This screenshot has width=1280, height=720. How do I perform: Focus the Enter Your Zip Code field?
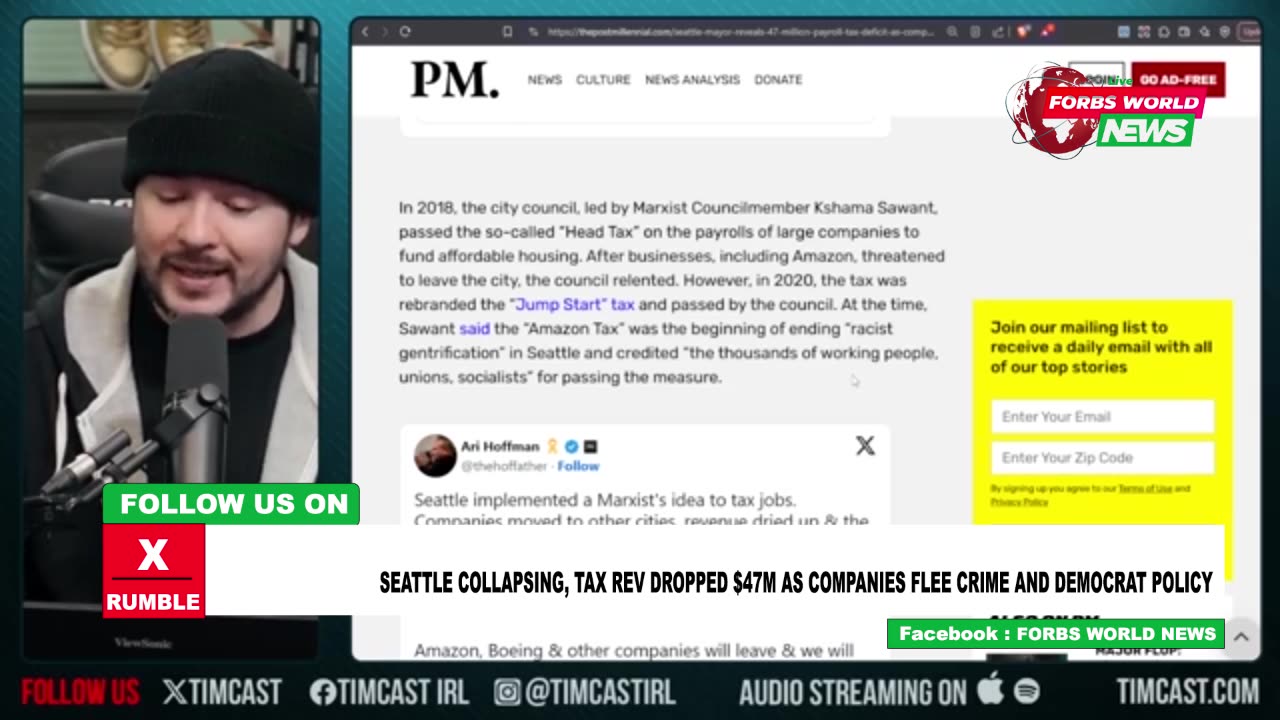[x=1102, y=458]
